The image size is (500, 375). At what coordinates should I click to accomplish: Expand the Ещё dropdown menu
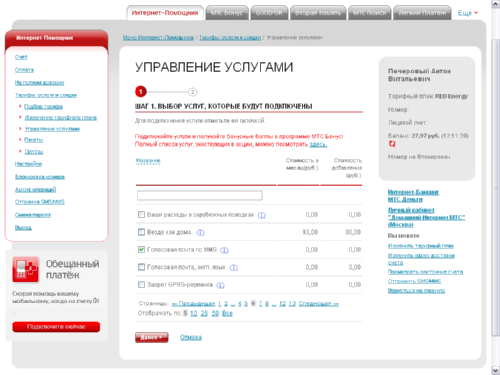(468, 13)
